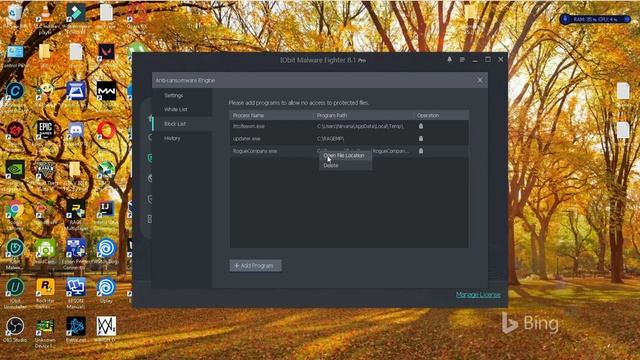Viewport: 640px width, 360px height.
Task: Click the Operation column header
Action: (428, 116)
